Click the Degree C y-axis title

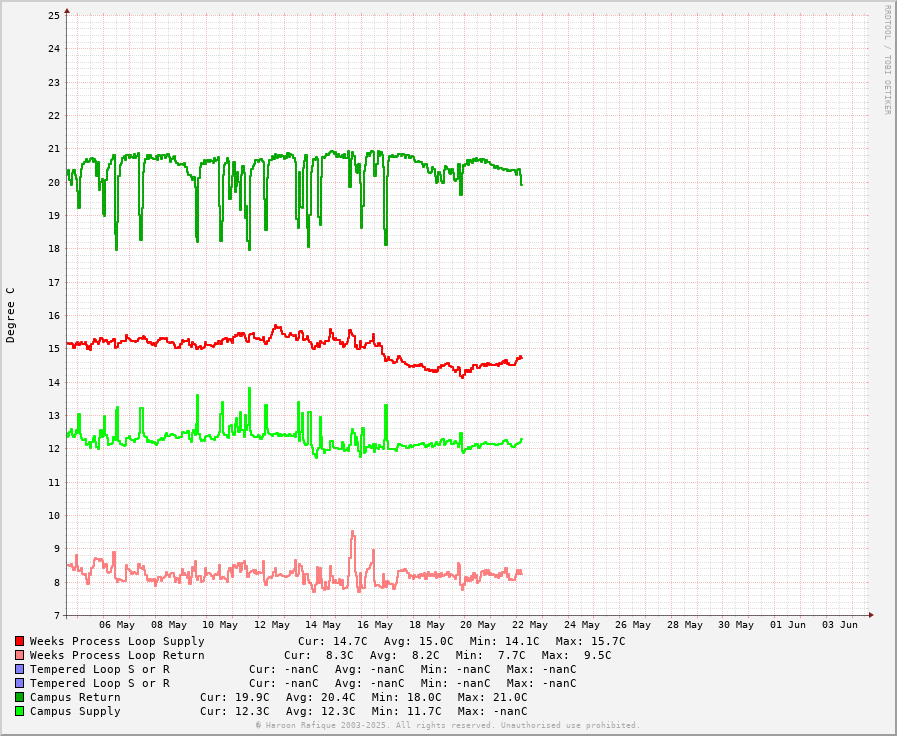(11, 315)
